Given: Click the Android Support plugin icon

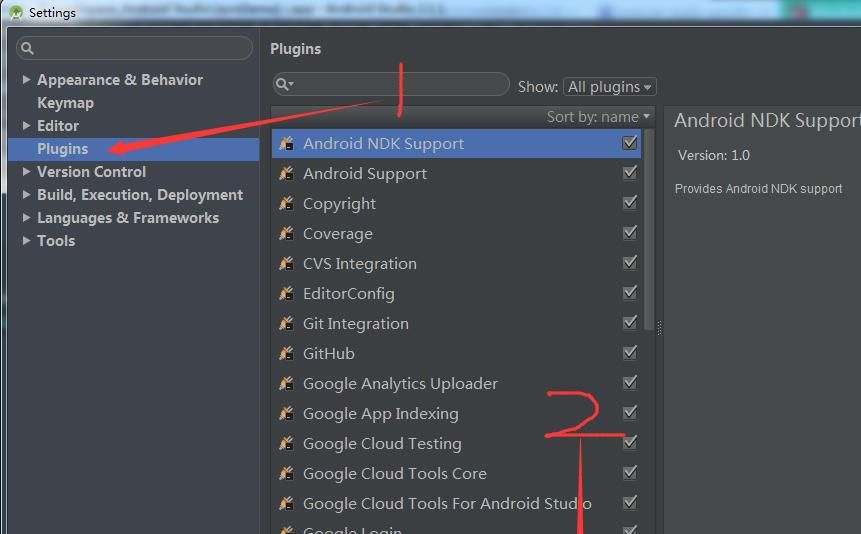Looking at the screenshot, I should pyautogui.click(x=286, y=174).
